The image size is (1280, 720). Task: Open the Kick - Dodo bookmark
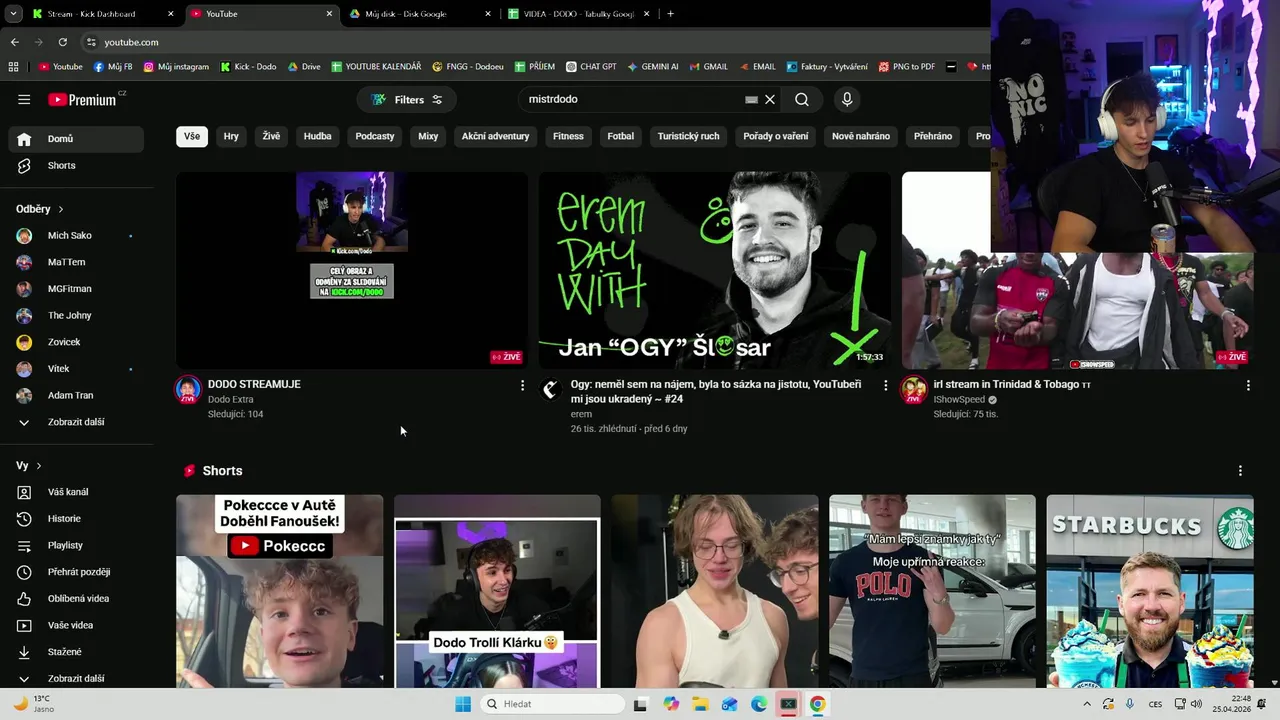(248, 67)
